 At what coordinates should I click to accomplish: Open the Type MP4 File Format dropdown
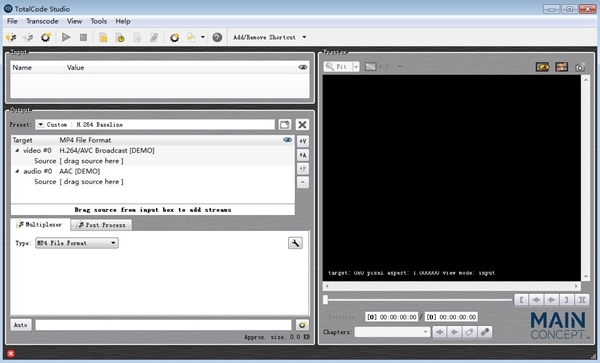pos(77,243)
